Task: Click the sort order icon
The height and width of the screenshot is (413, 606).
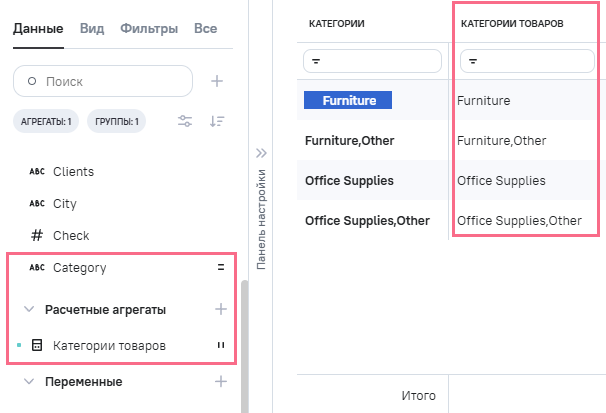Action: (x=217, y=122)
